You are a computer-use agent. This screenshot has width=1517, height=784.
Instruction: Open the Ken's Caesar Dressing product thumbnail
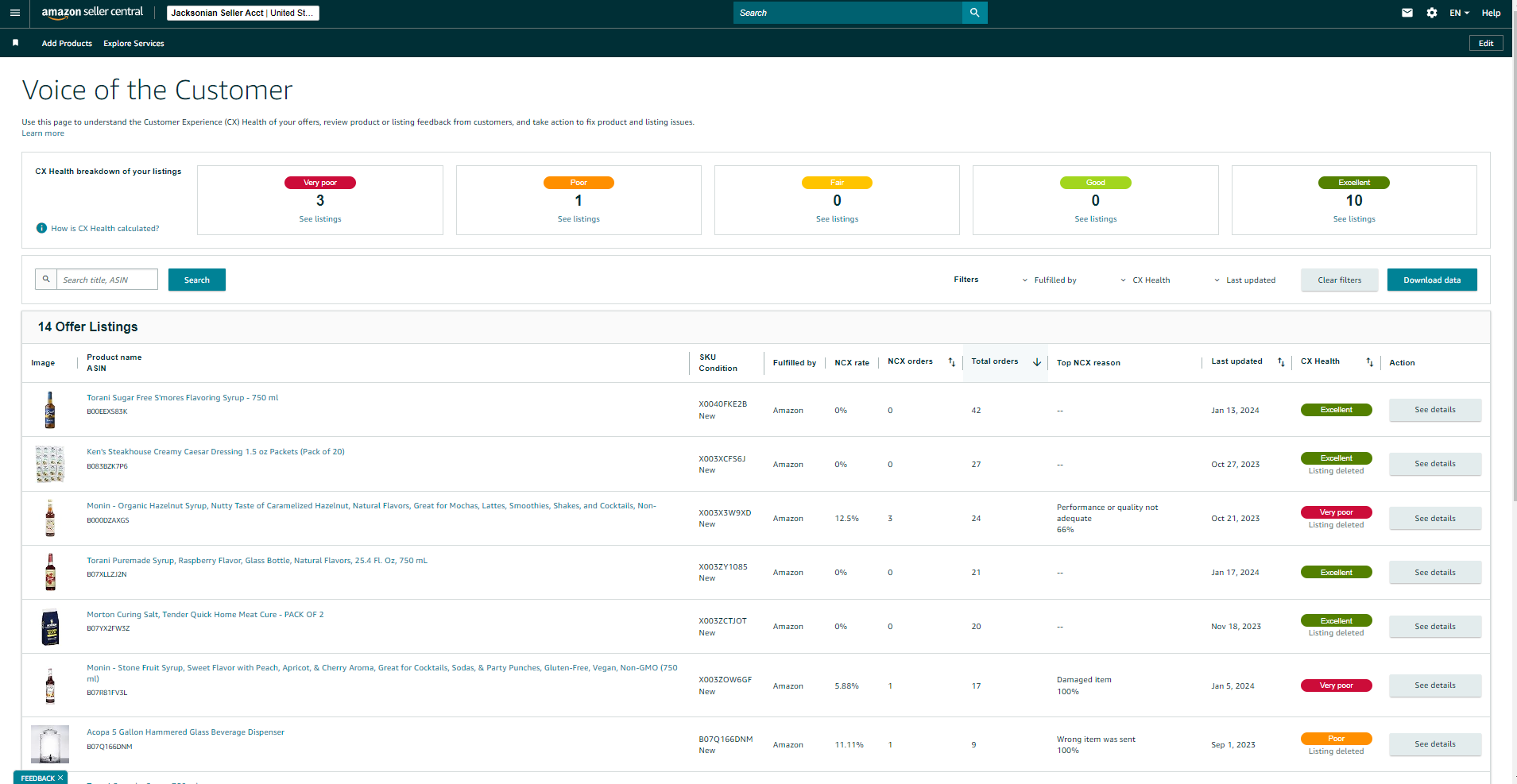coord(50,464)
